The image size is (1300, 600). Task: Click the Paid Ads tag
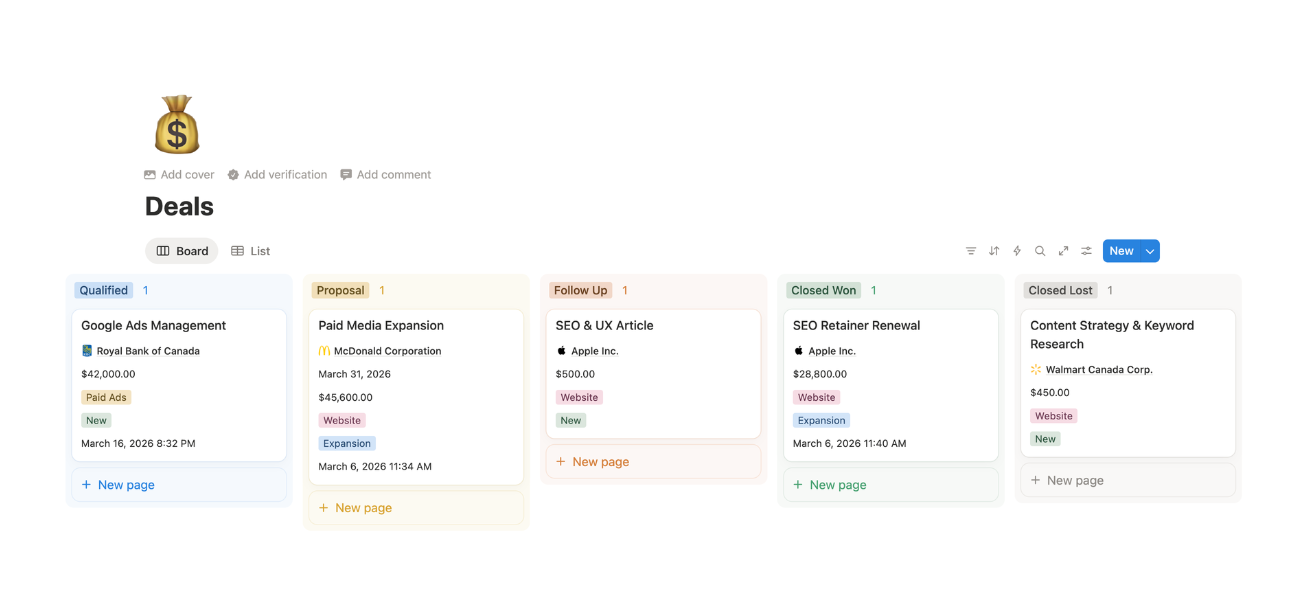point(106,398)
